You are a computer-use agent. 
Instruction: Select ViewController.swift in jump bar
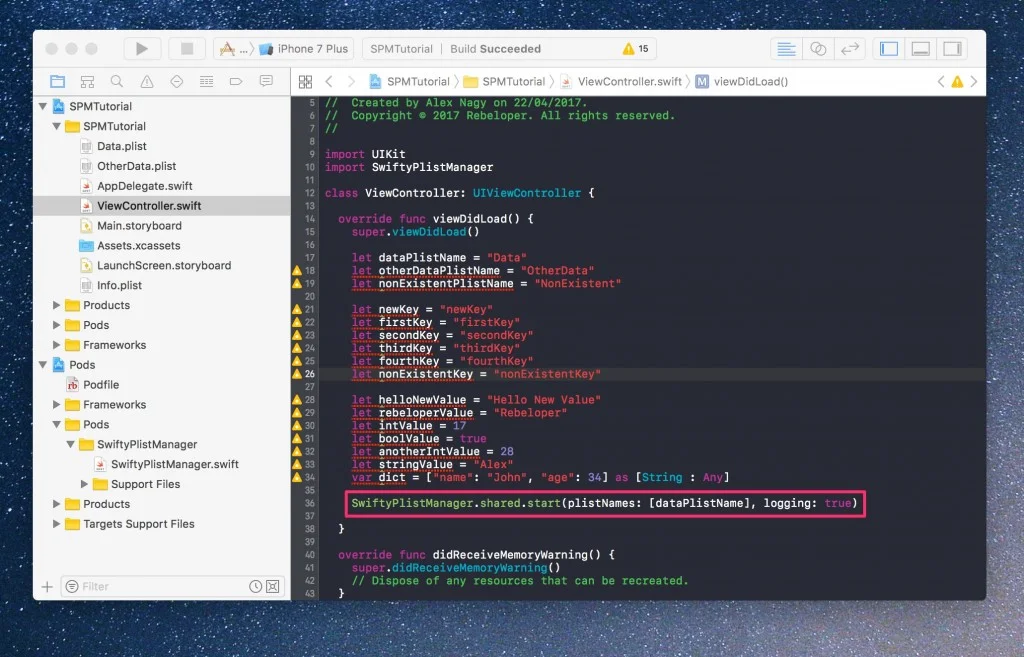pos(621,82)
